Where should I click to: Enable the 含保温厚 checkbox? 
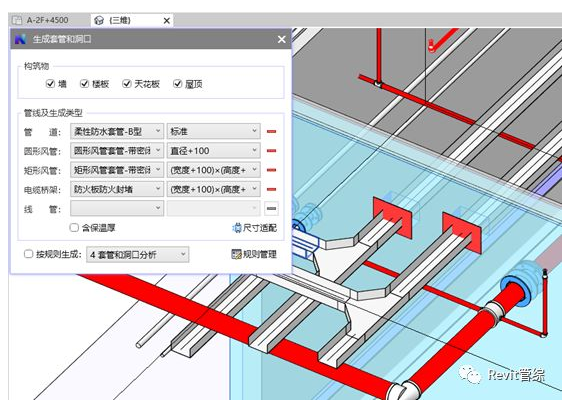74,228
